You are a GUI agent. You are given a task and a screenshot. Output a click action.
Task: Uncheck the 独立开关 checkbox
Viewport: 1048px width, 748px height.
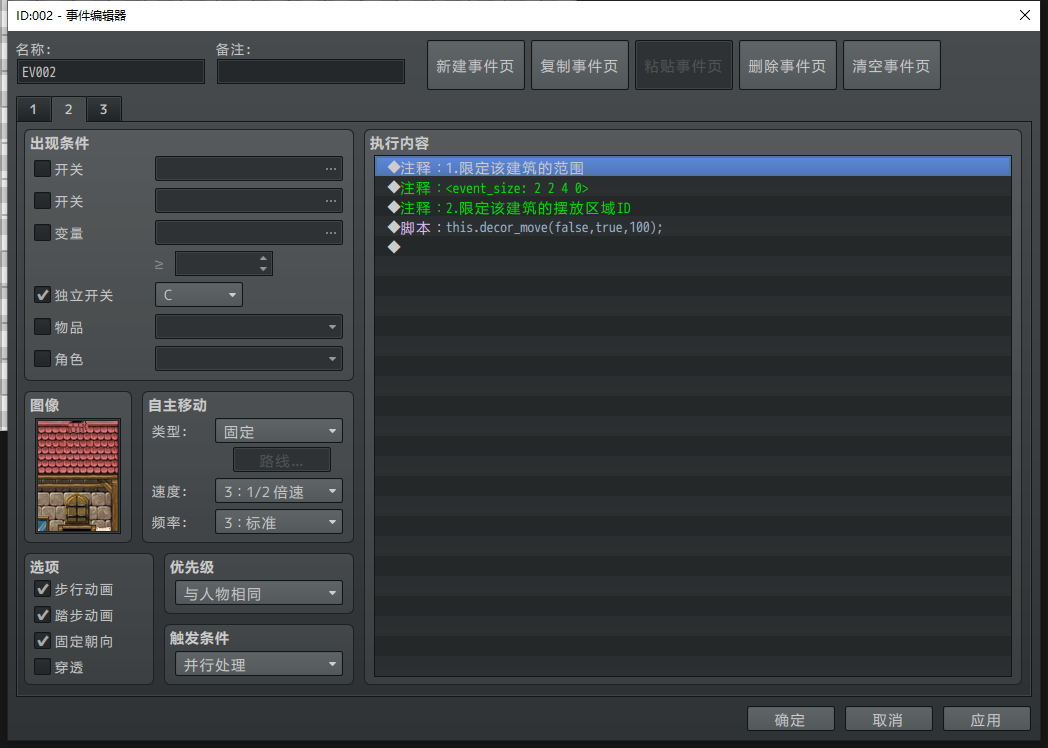point(42,295)
